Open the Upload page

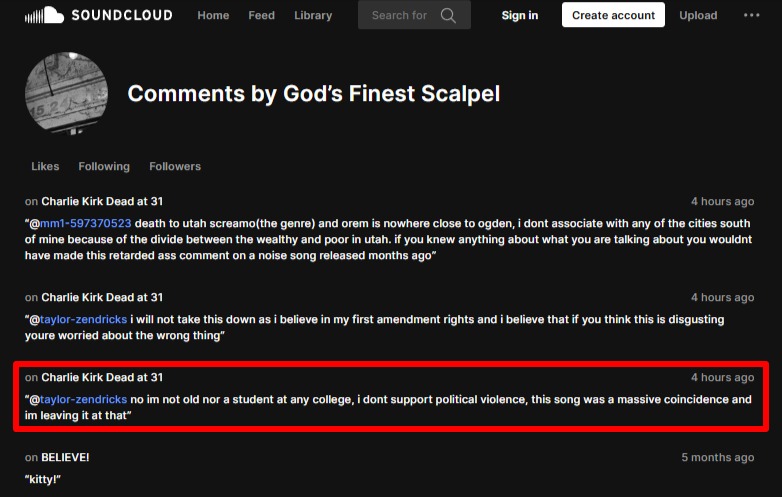point(698,15)
